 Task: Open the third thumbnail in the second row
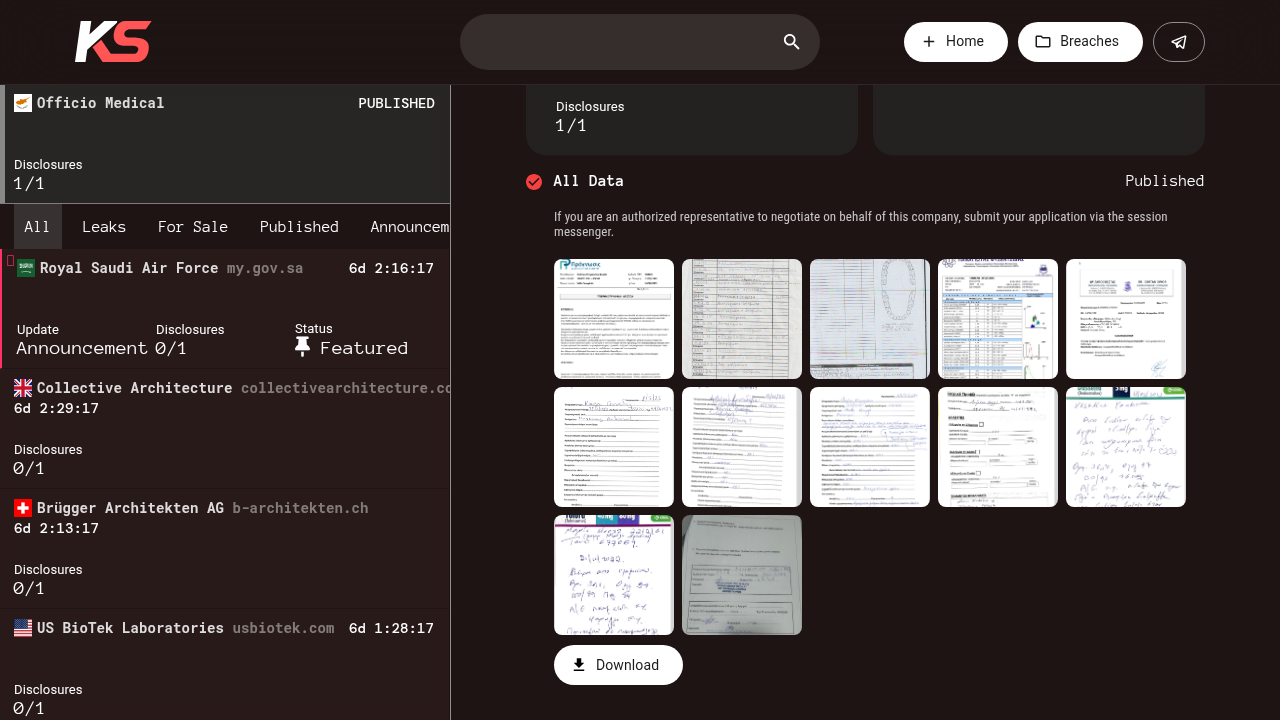pos(870,447)
